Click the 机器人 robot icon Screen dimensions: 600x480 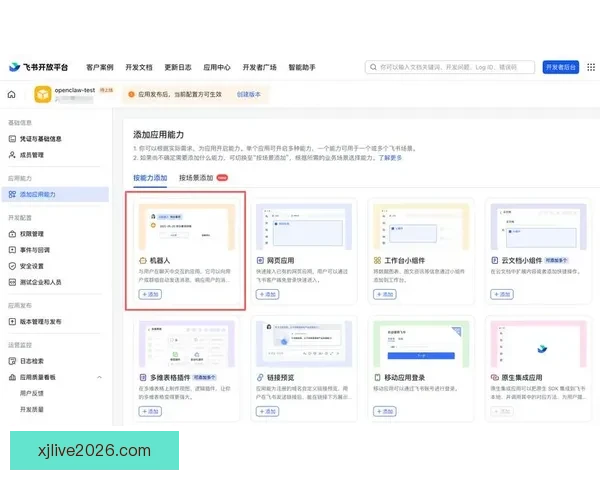[143, 261]
